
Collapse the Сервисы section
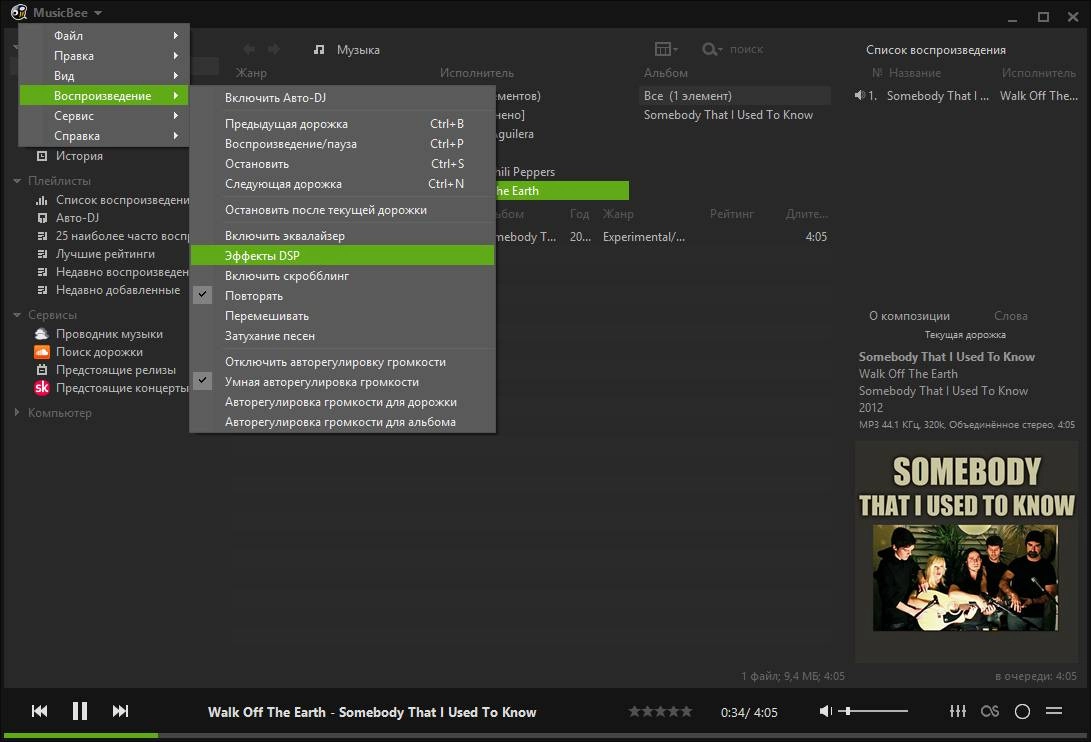click(17, 315)
